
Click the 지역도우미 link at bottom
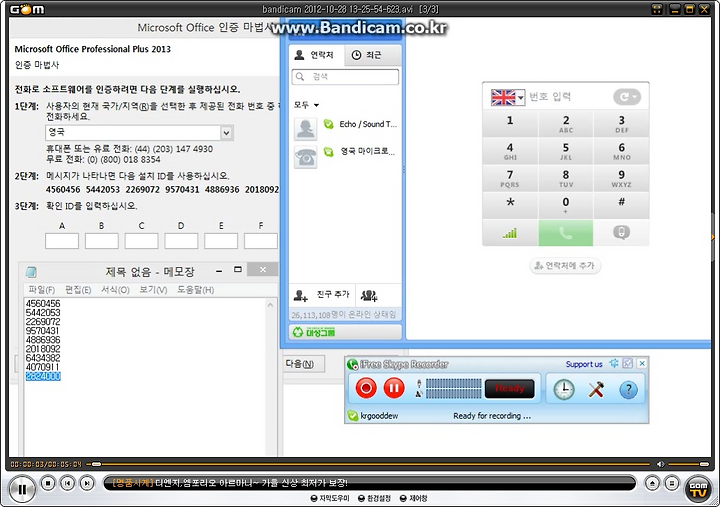click(330, 498)
